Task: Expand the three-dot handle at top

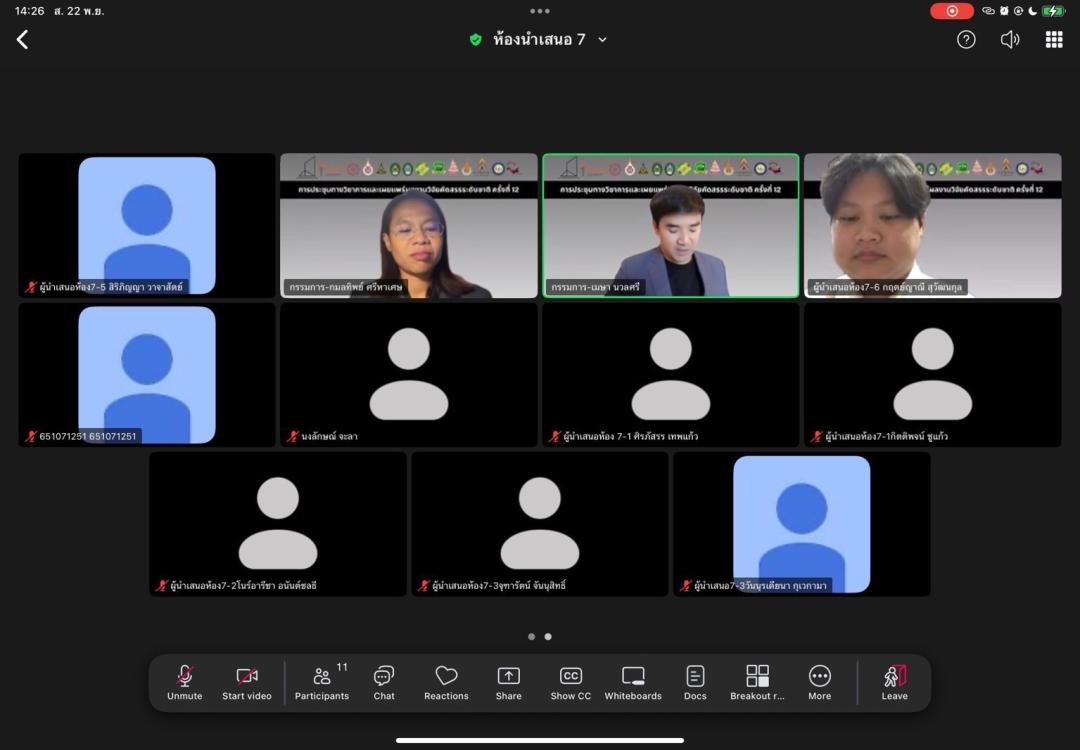Action: 540,11
